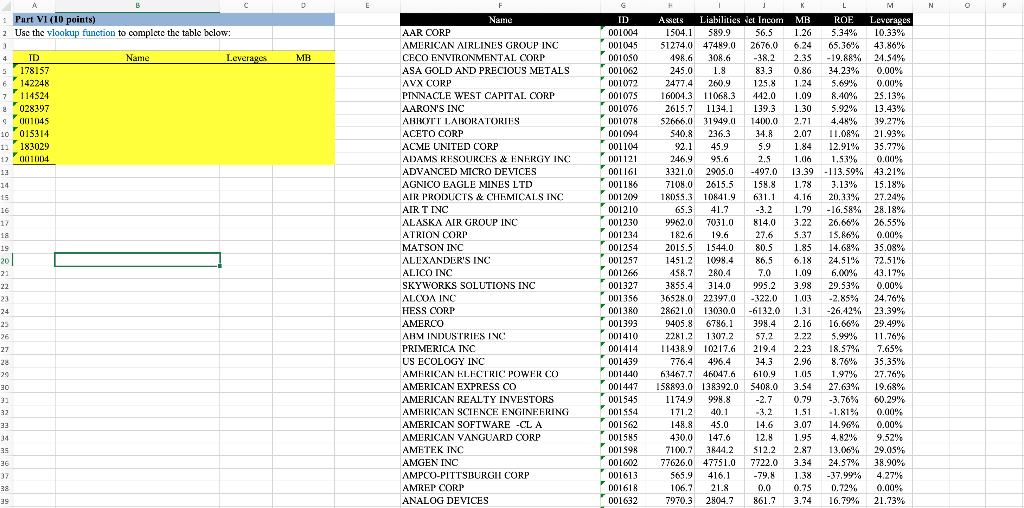Select 'ALEXANDER'S INC' cell
Image resolution: width=1024 pixels, height=508 pixels.
point(500,260)
